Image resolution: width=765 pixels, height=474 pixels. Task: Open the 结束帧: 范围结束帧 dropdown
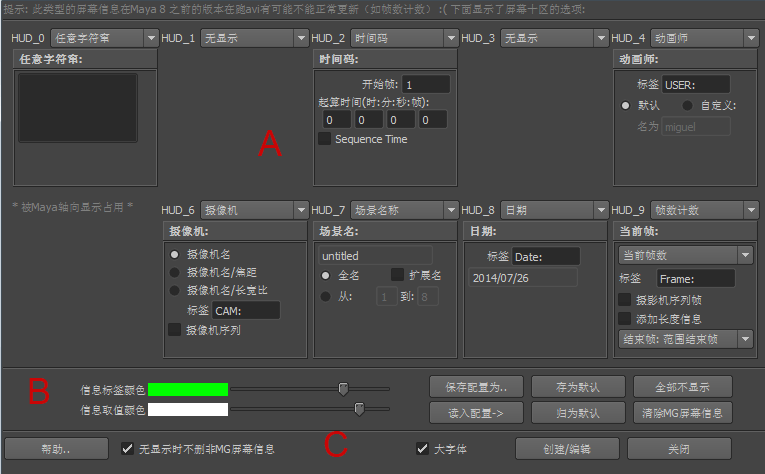click(x=685, y=339)
